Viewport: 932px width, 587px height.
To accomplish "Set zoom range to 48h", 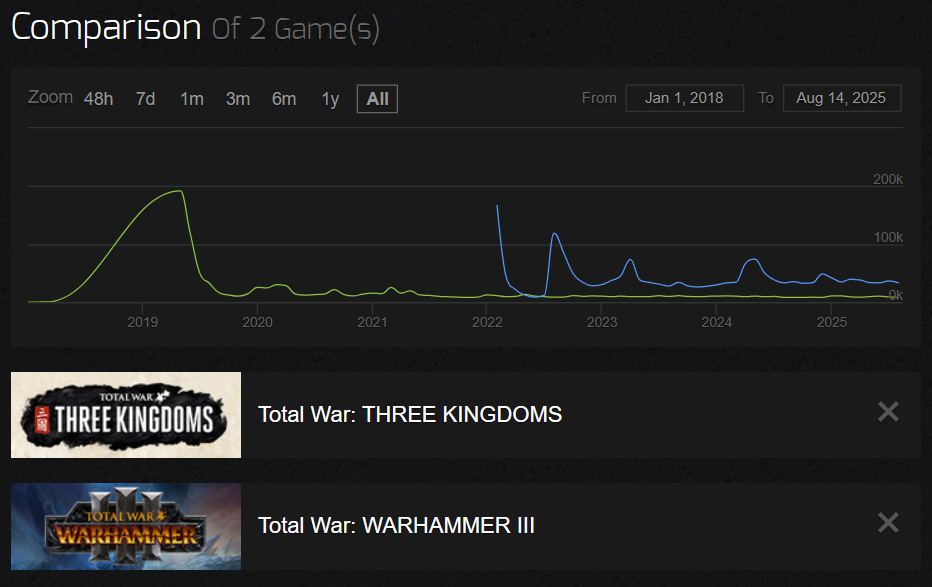I will pyautogui.click(x=98, y=99).
